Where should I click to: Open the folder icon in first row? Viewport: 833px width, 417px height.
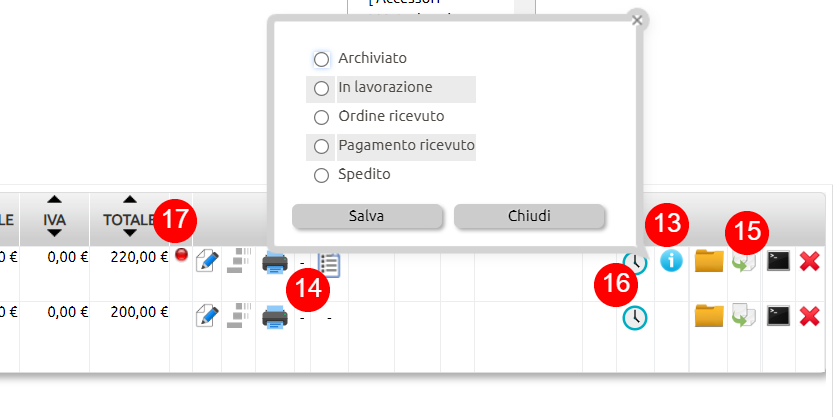point(709,261)
